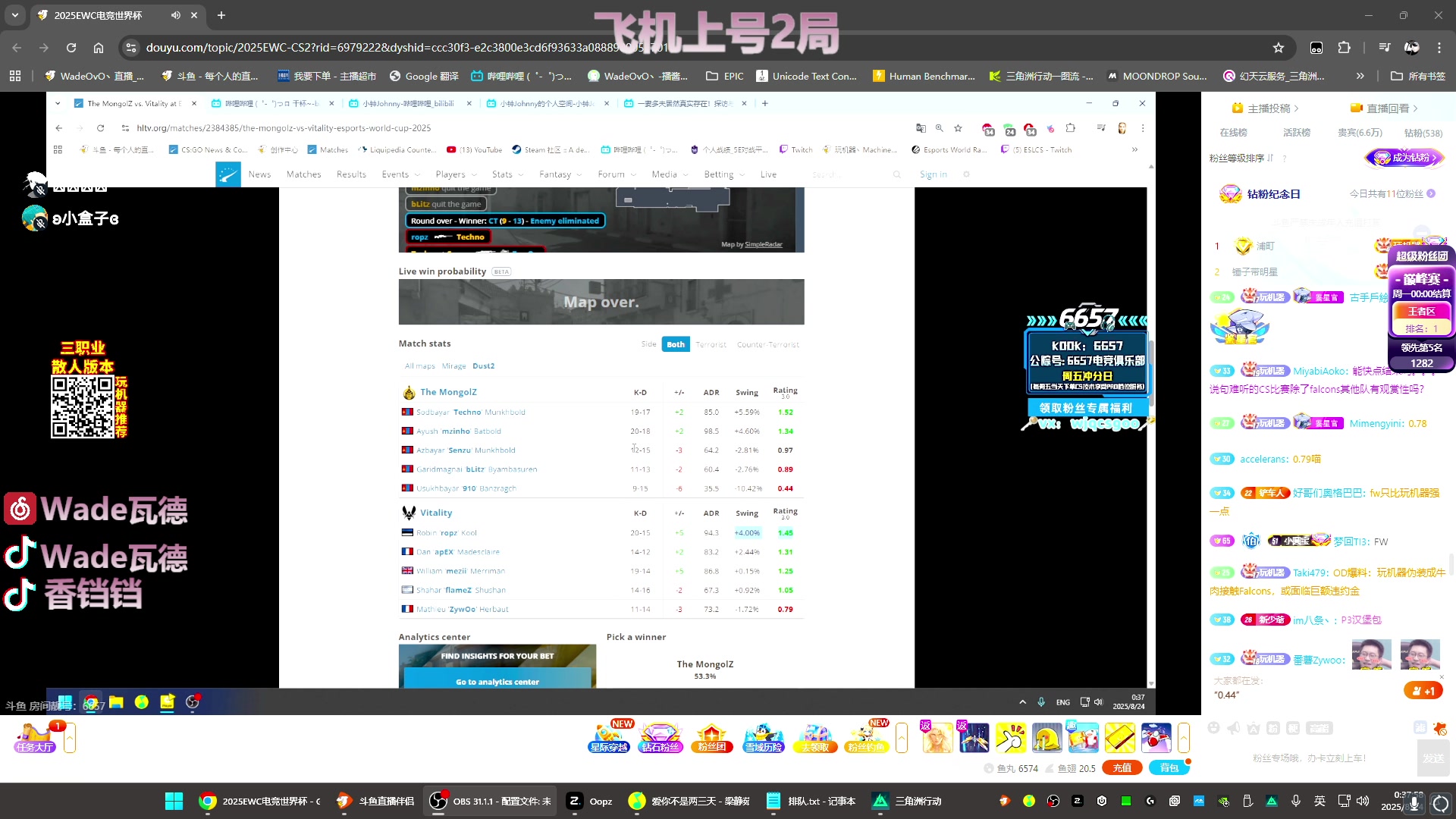Switch to the 在线榜 tab

[x=1233, y=133]
